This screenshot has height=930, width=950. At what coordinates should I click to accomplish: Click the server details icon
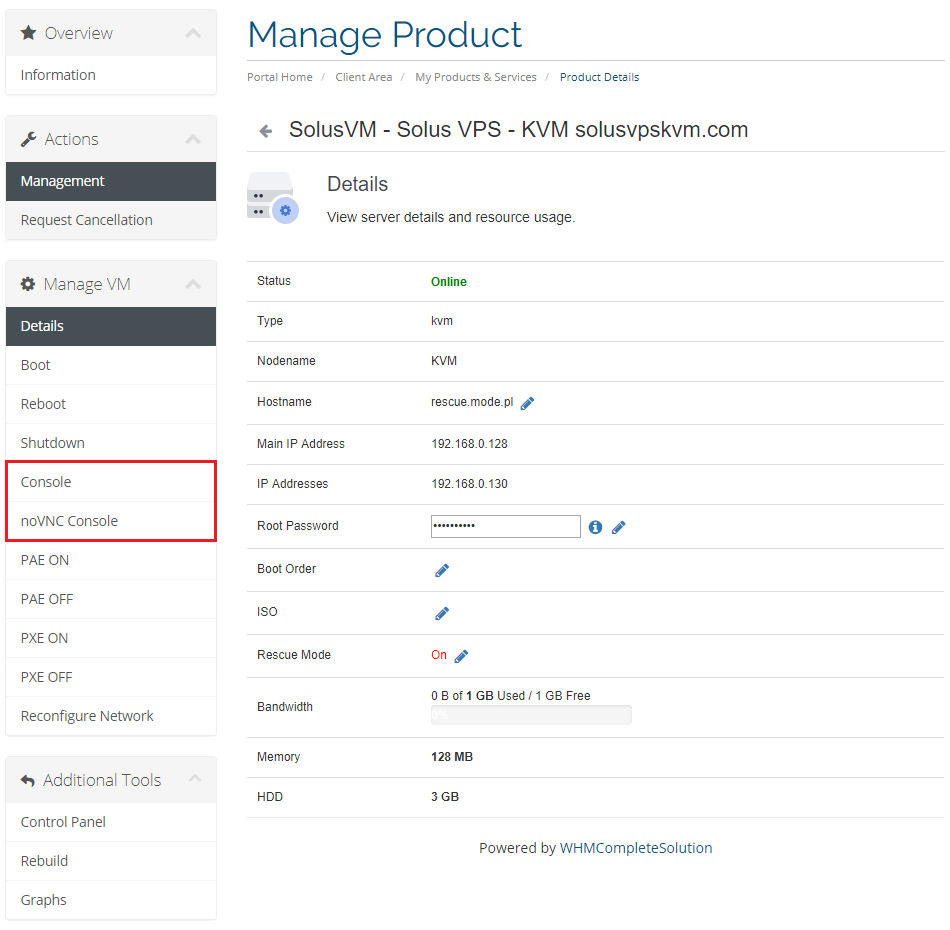tap(273, 198)
